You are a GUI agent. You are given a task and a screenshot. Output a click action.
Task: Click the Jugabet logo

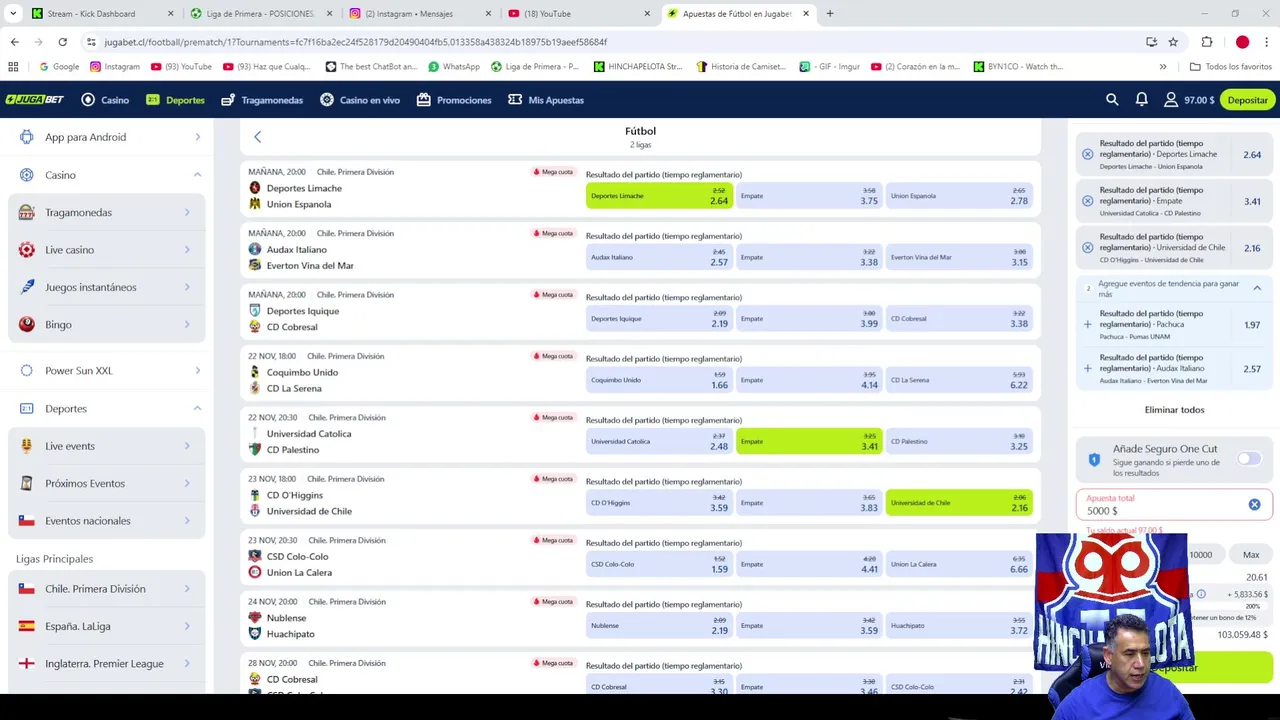35,100
